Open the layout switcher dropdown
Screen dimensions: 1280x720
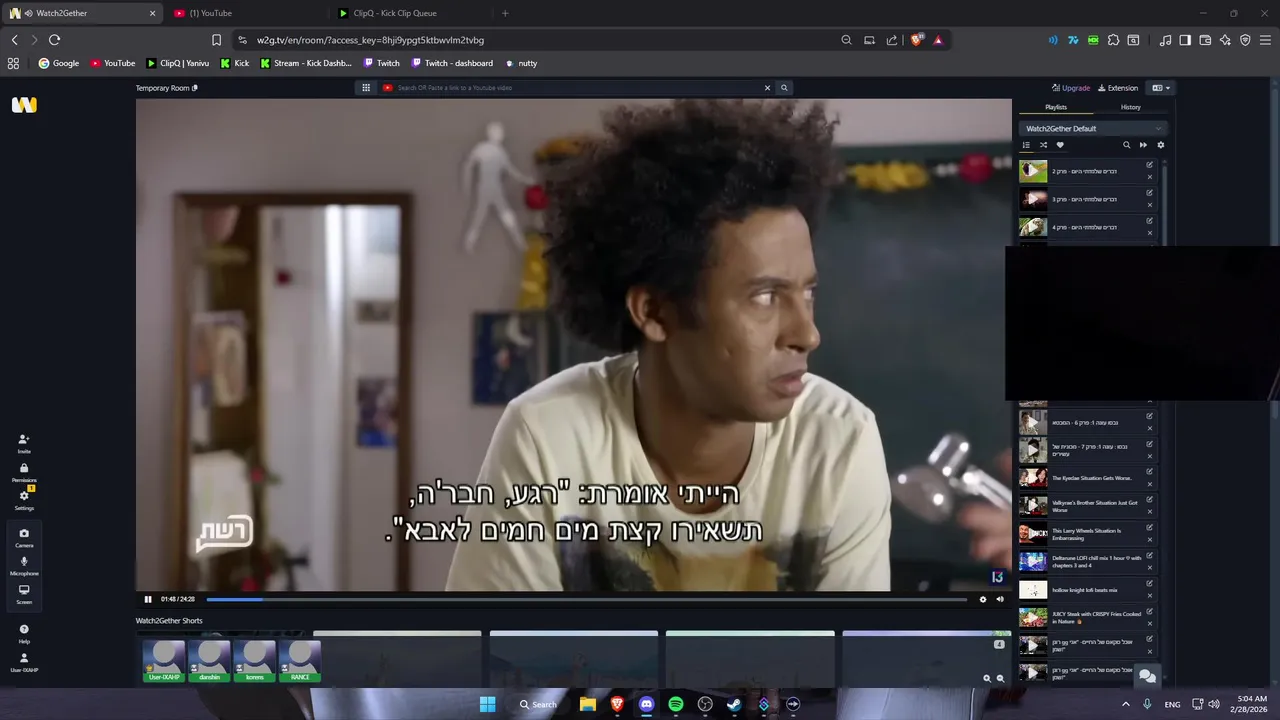[1161, 88]
